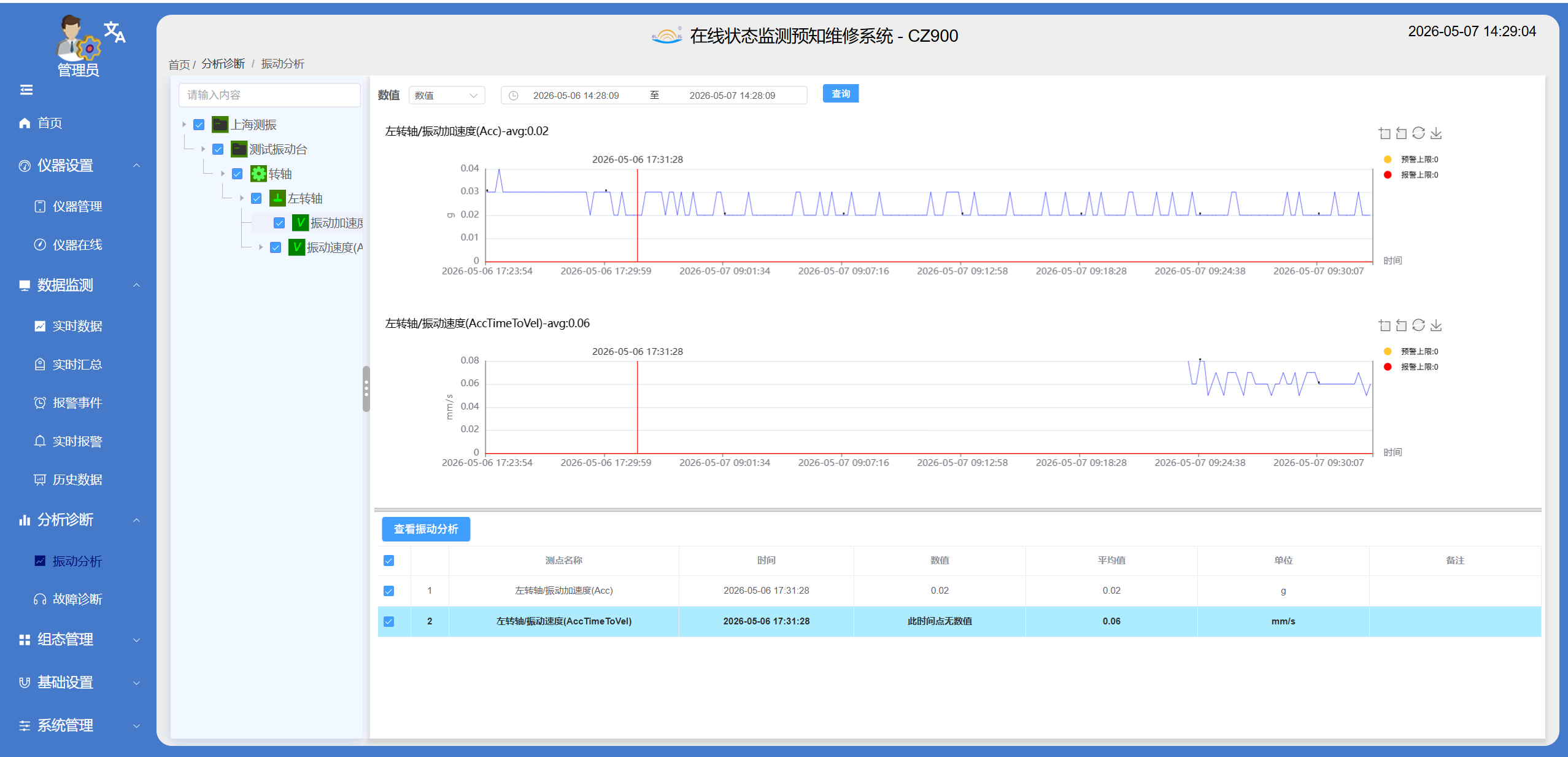The height and width of the screenshot is (757, 1568).
Task: Uncheck row 1 振动加速度(Acc) checkbox
Action: [x=388, y=591]
